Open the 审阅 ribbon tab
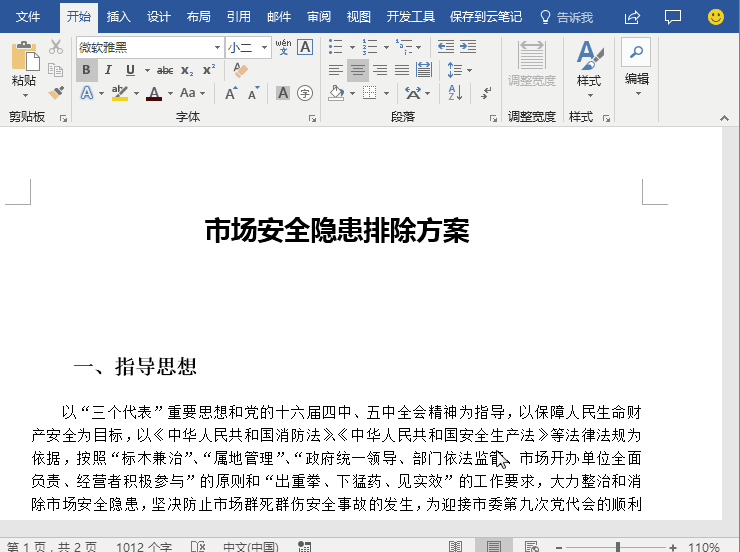The image size is (740, 552). [319, 17]
